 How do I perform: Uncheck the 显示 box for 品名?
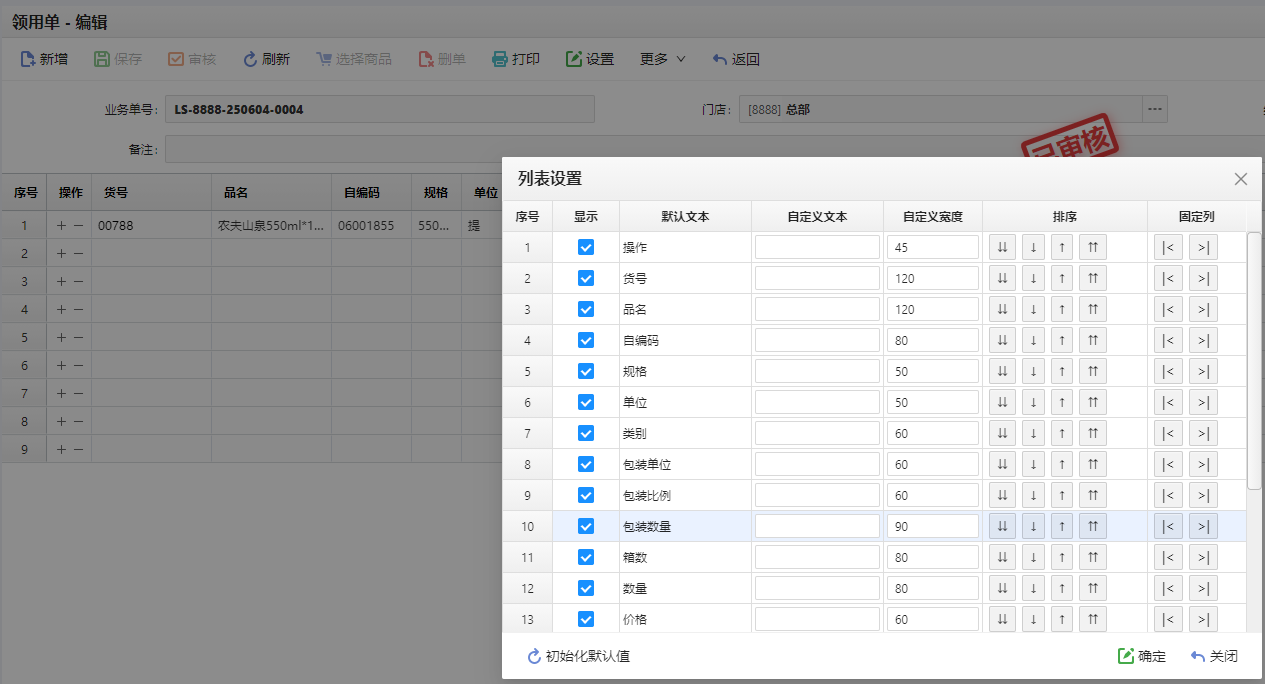pos(586,309)
